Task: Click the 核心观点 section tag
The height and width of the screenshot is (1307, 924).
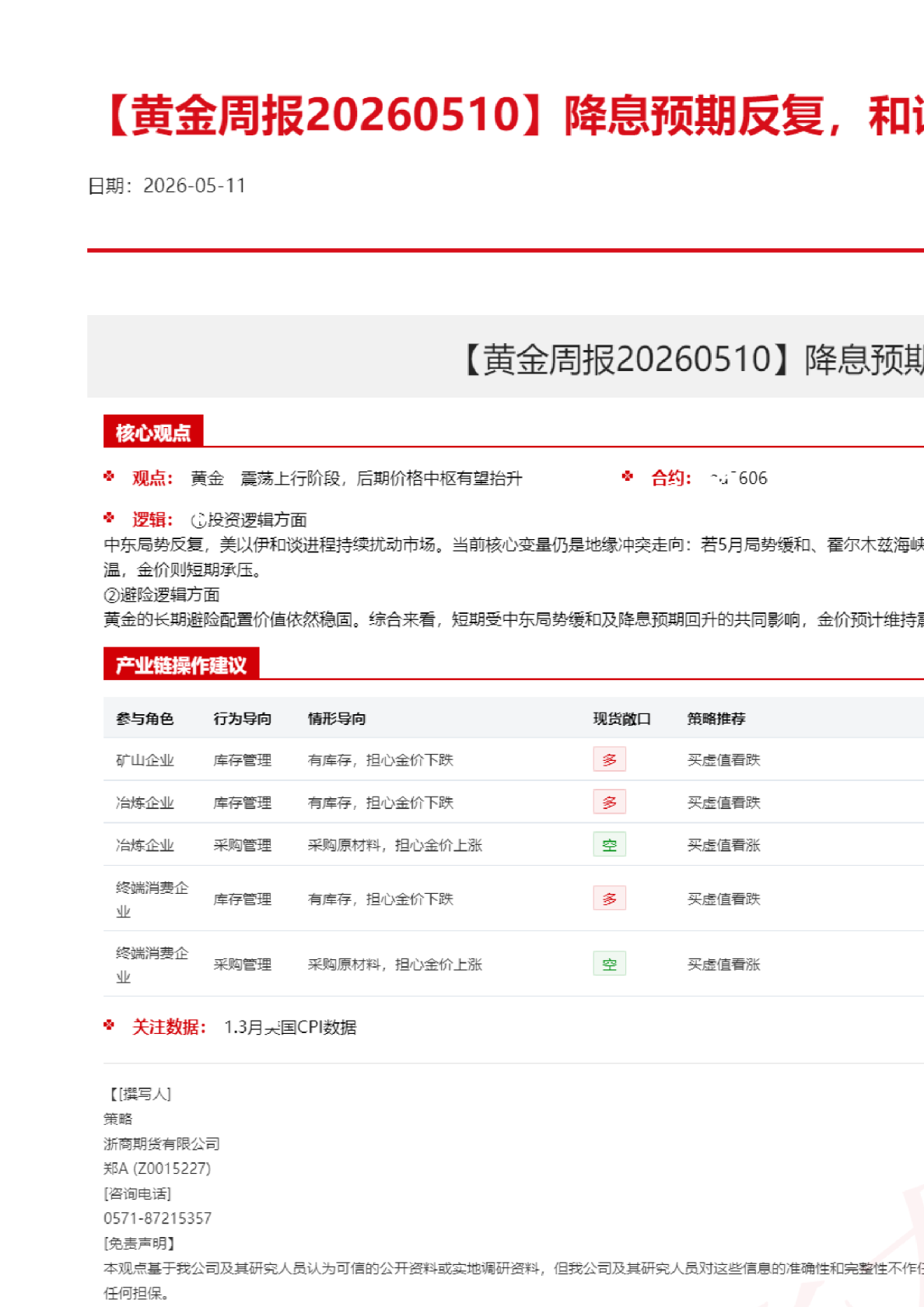Action: 153,432
